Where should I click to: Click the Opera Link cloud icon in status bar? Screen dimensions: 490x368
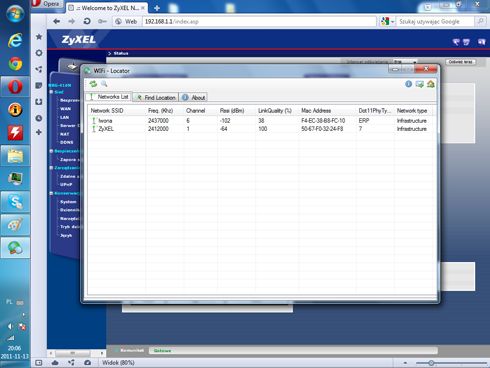(55, 363)
